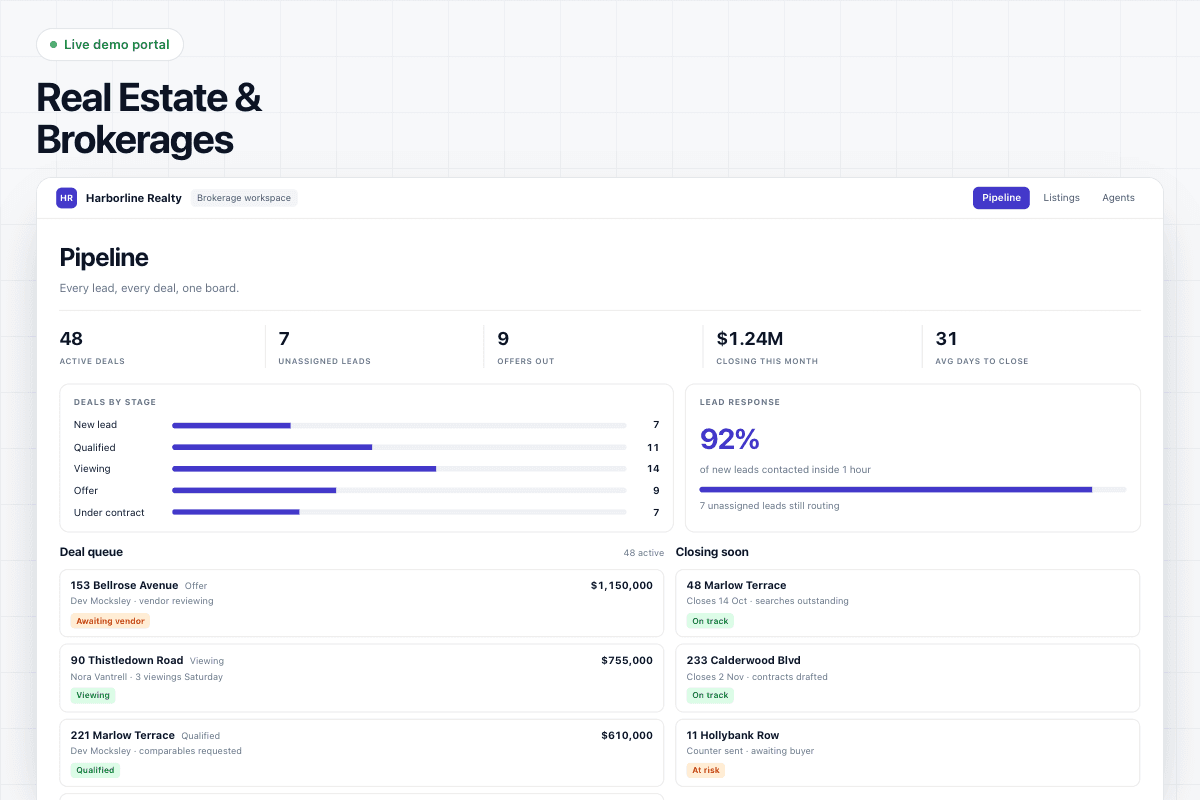This screenshot has height=800, width=1200.
Task: Click the Closing soon heading
Action: coord(712,552)
